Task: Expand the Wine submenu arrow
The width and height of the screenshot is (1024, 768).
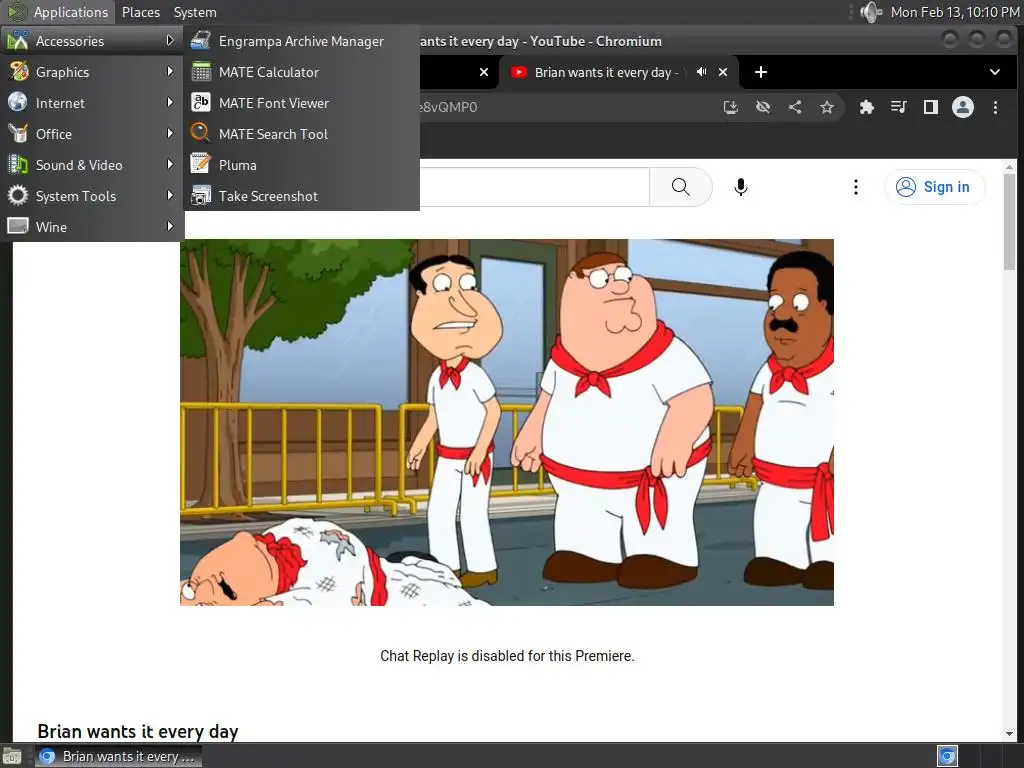Action: 170,227
